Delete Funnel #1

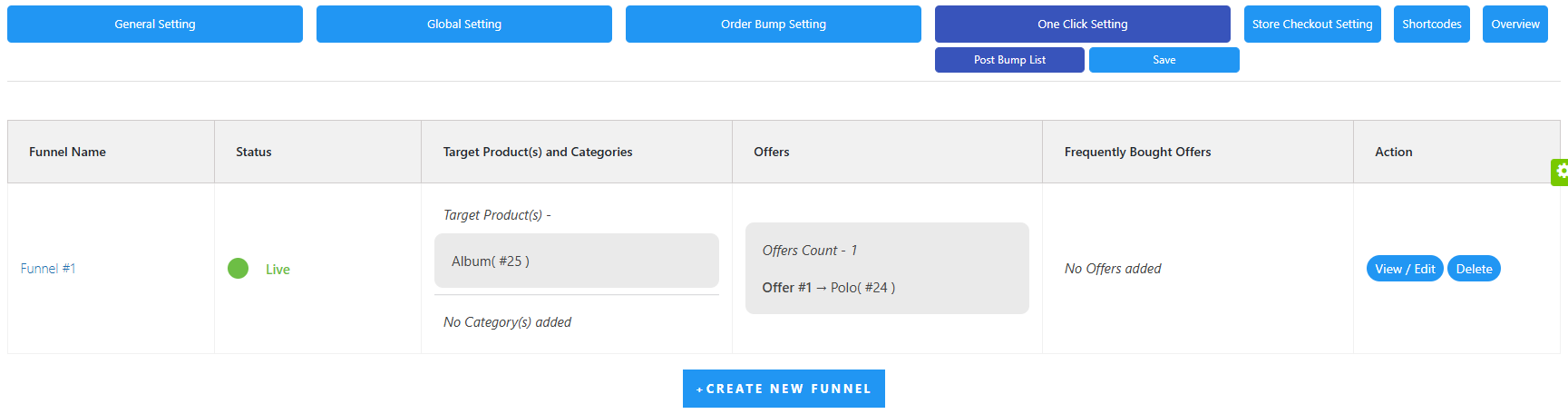(1474, 269)
